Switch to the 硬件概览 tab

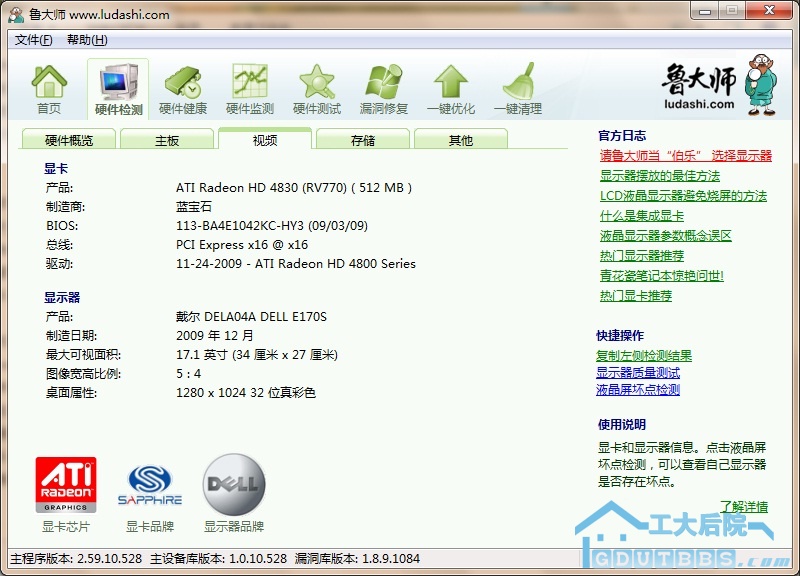tap(69, 141)
